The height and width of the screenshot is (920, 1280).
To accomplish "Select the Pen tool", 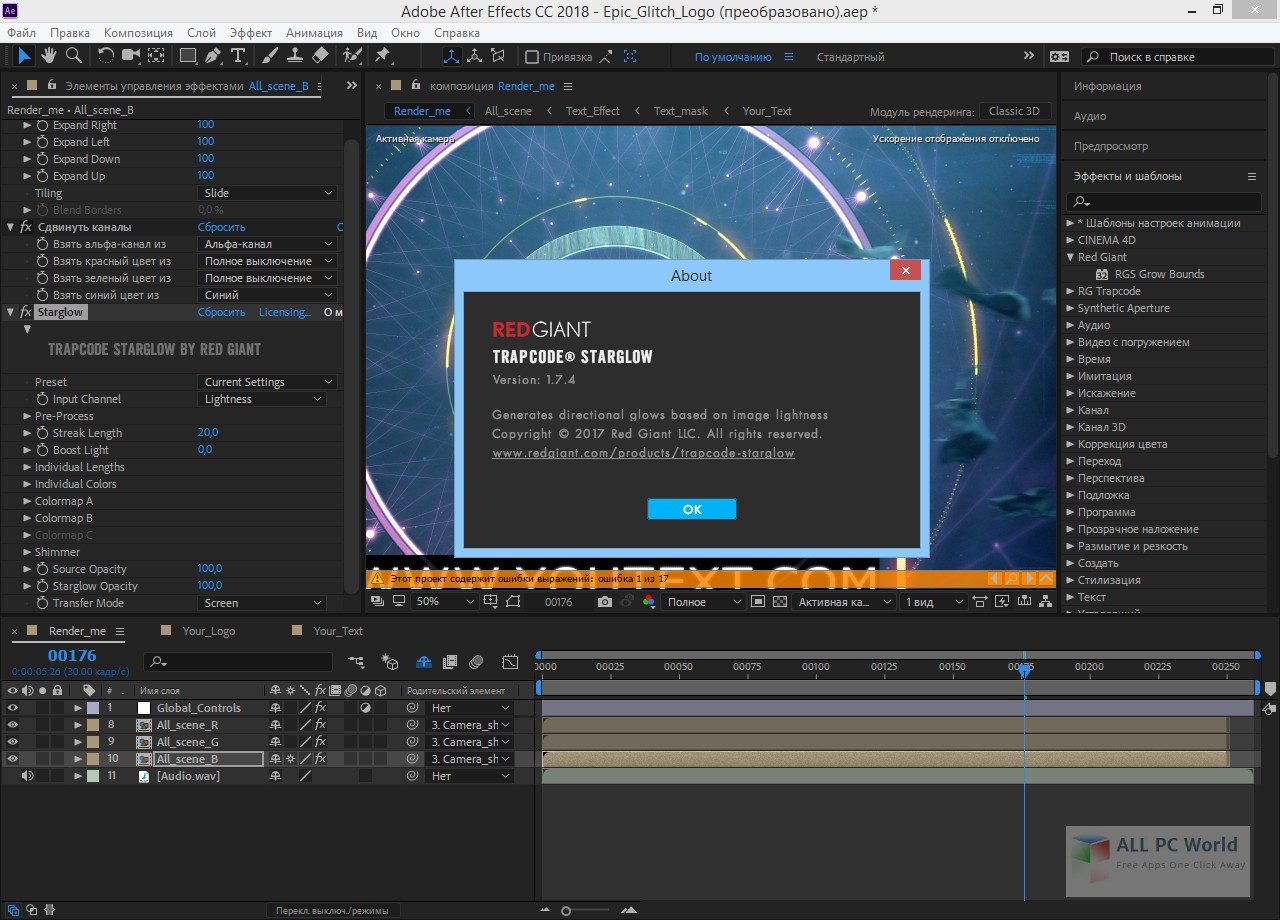I will coord(213,56).
